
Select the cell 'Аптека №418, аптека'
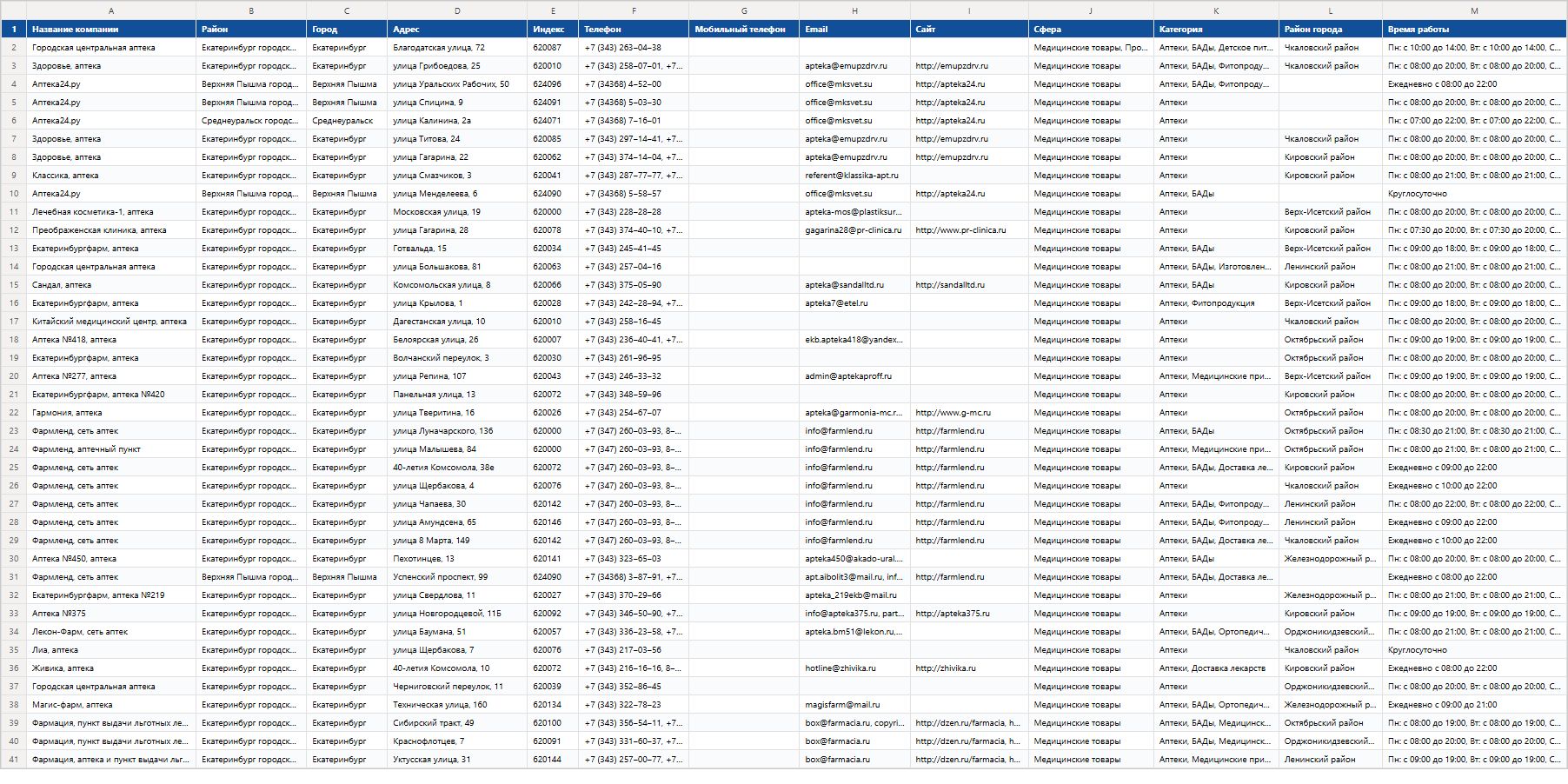pos(111,340)
